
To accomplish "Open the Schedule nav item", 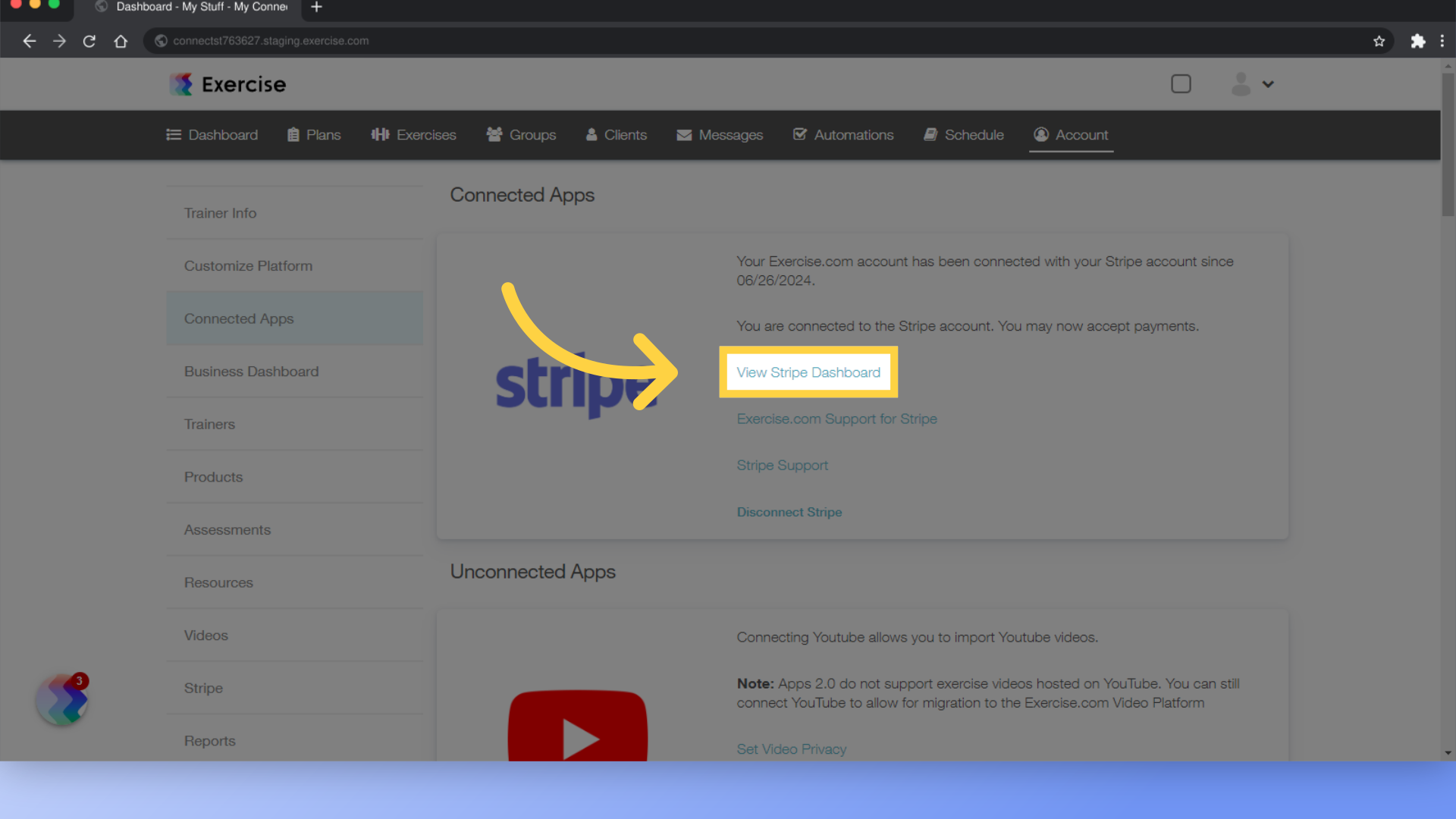I will (x=964, y=135).
